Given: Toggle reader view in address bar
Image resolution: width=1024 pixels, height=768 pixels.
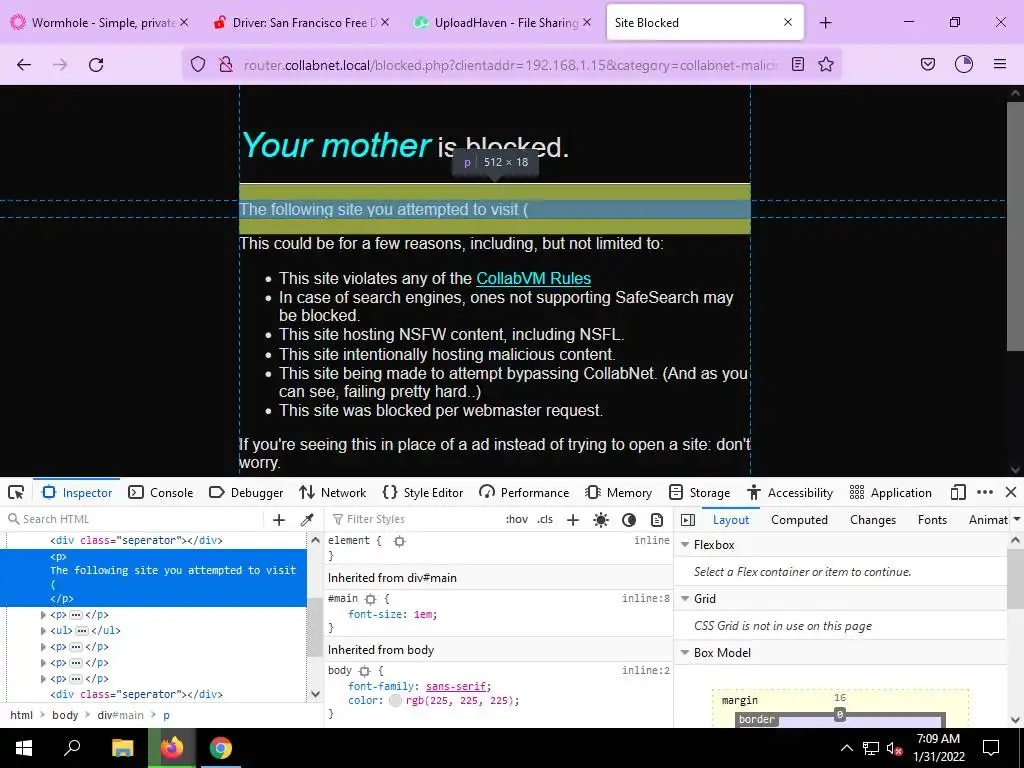Looking at the screenshot, I should click(797, 64).
